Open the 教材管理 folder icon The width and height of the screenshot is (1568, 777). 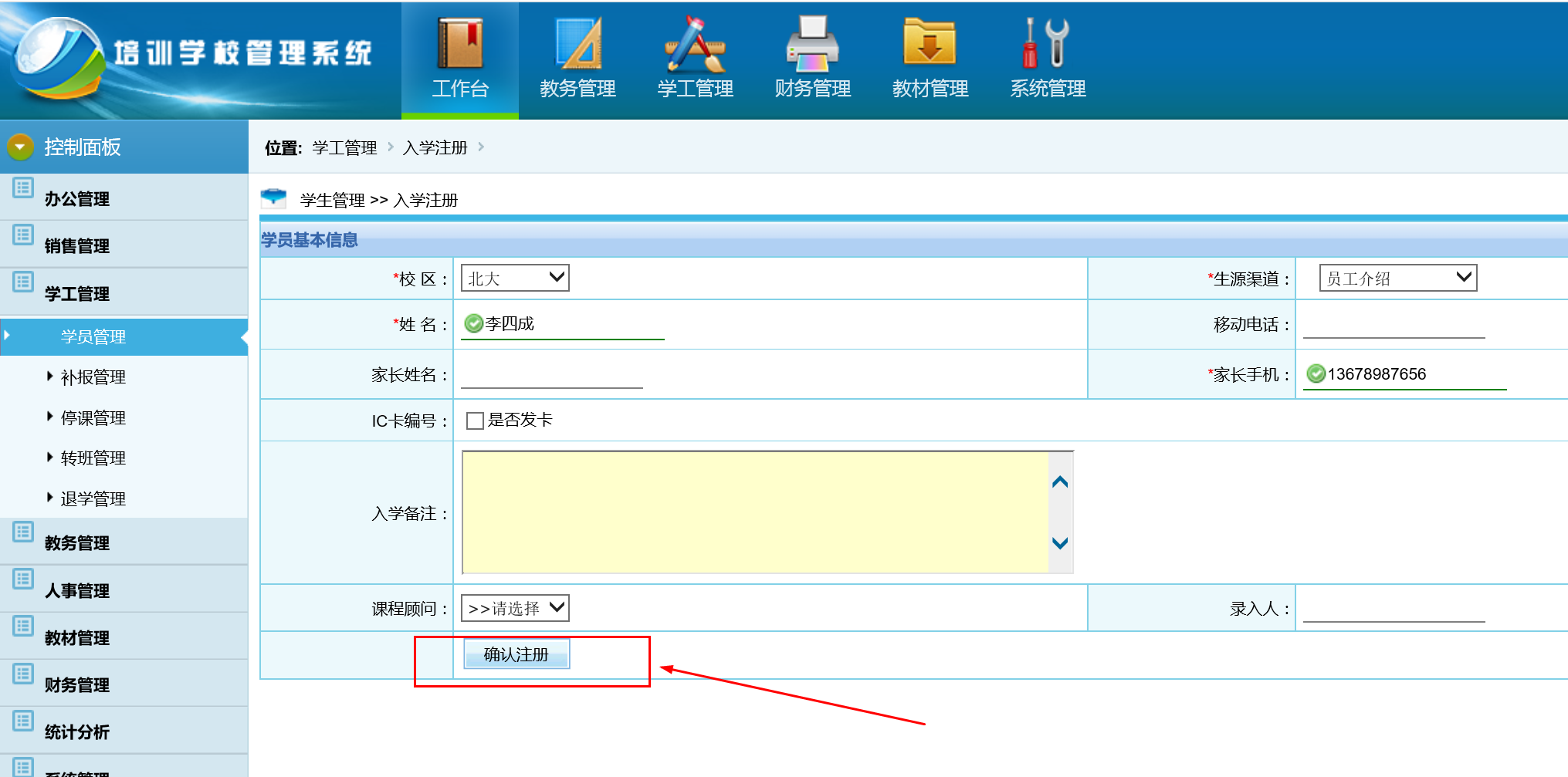930,44
